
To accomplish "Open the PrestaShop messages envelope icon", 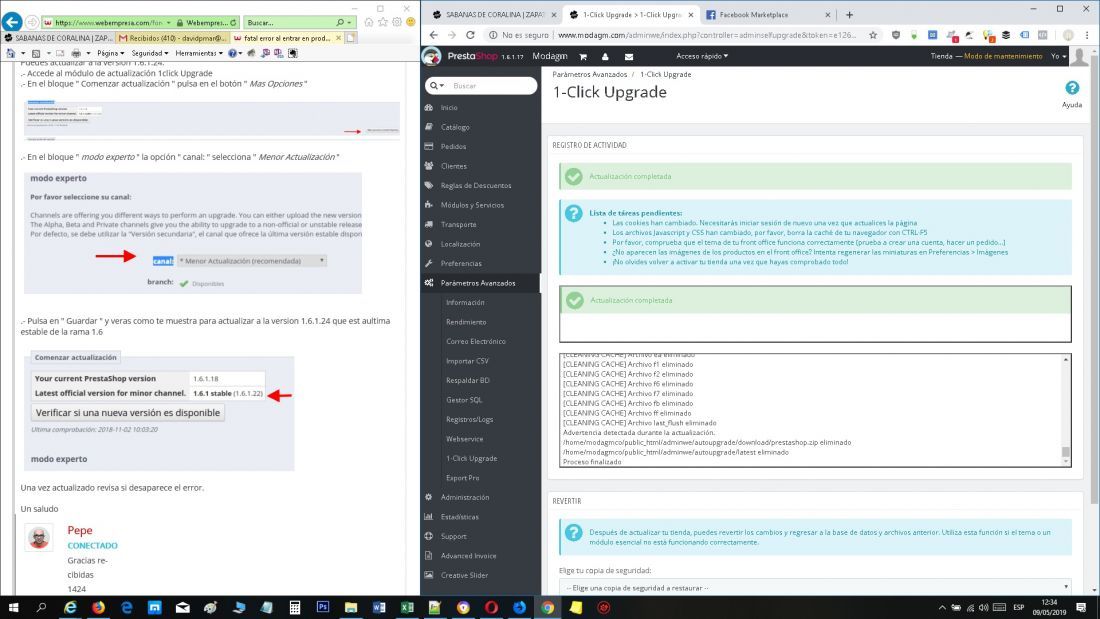I will [629, 56].
